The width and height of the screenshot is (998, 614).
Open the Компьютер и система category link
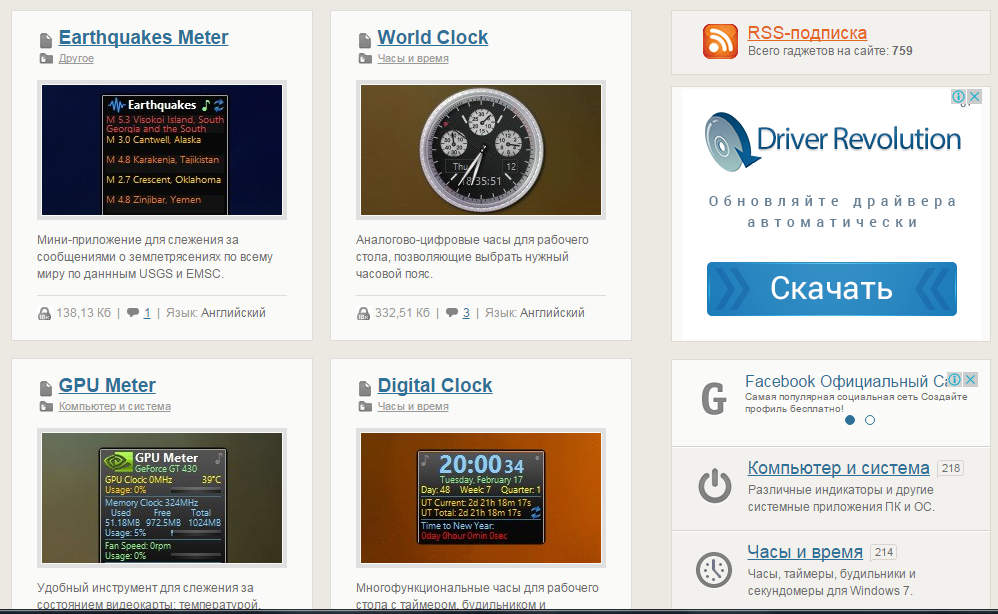pyautogui.click(x=838, y=468)
